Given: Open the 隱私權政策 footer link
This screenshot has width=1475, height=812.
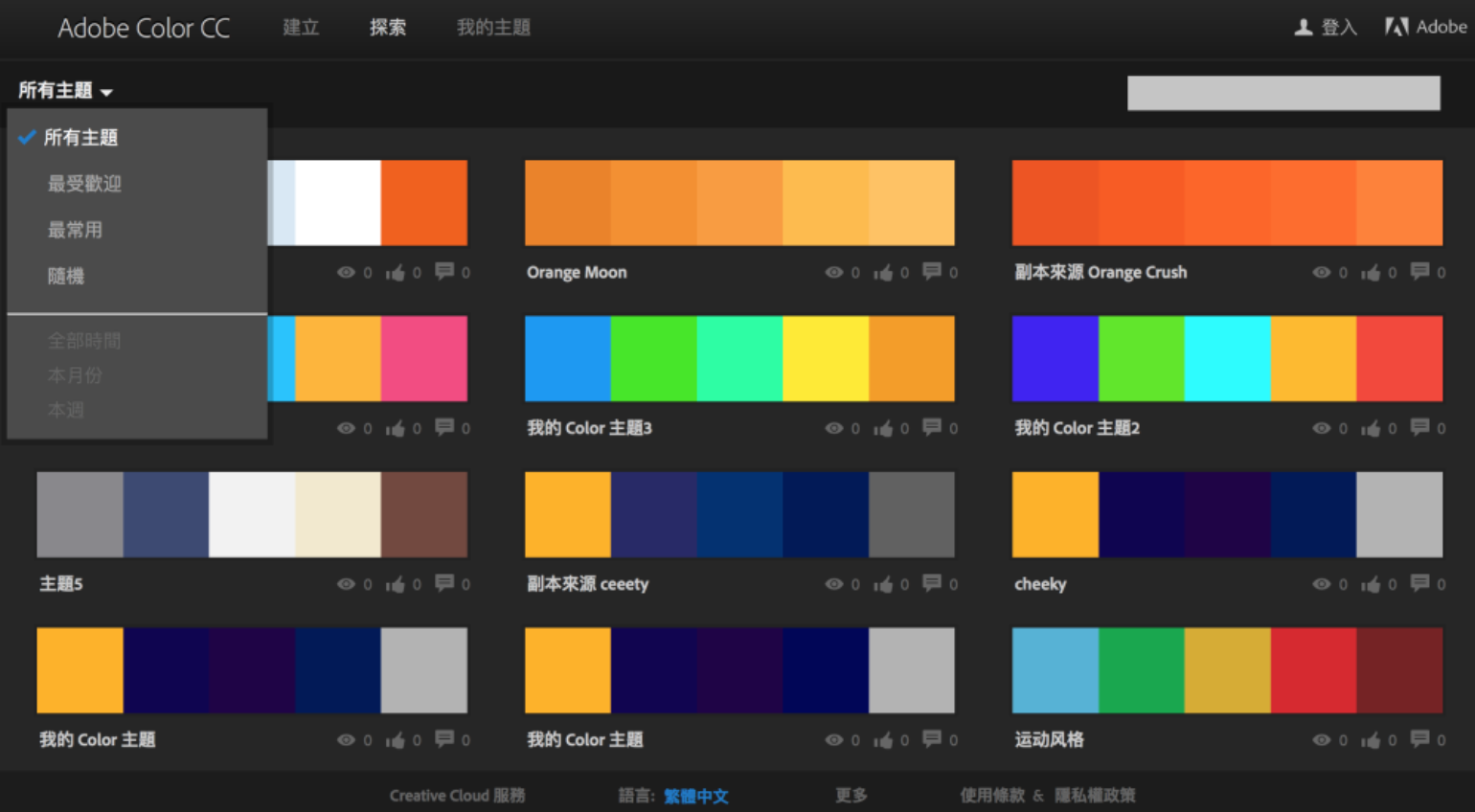Looking at the screenshot, I should pos(1095,796).
